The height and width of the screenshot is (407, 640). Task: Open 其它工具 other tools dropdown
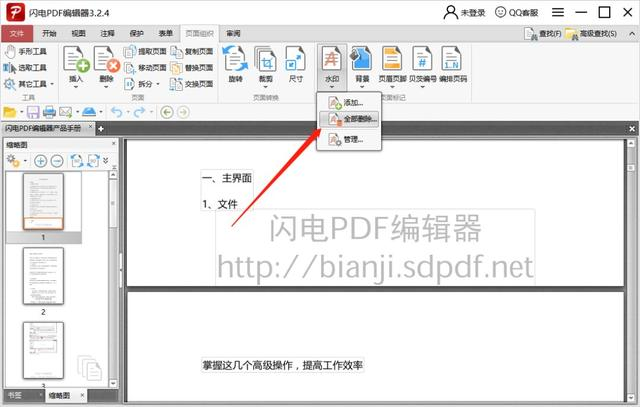point(29,84)
